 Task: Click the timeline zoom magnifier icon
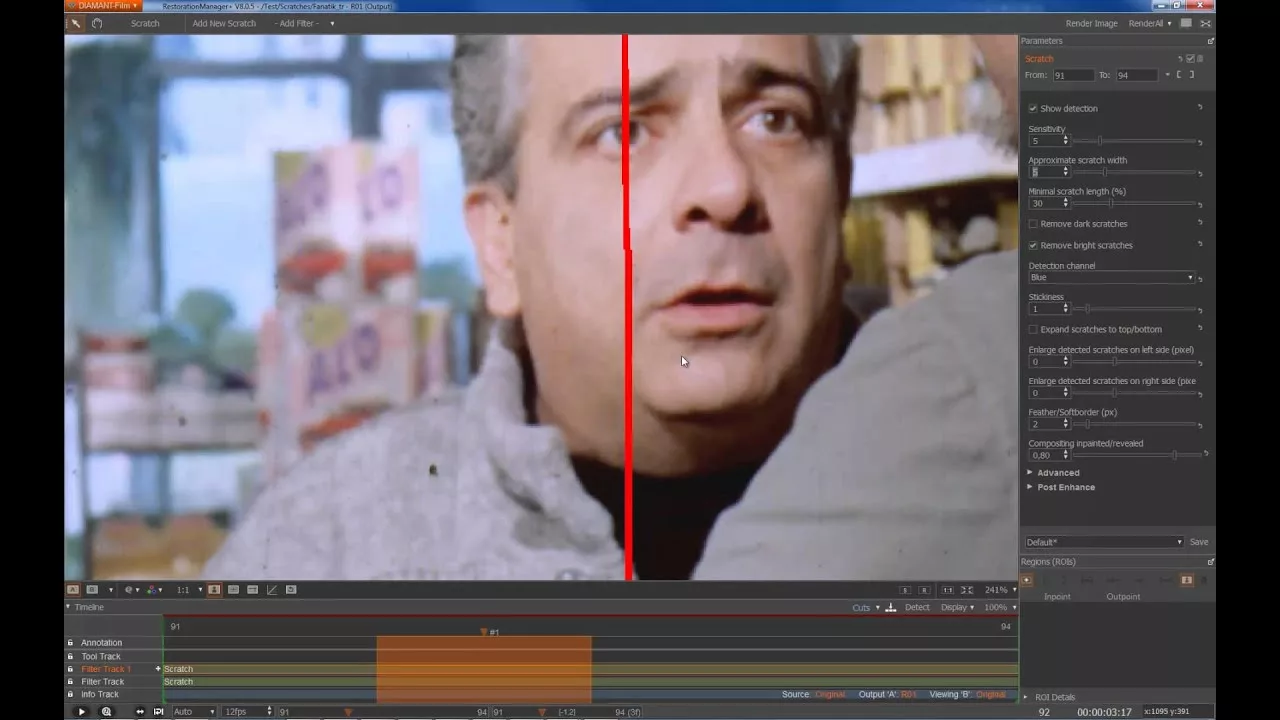coord(107,712)
